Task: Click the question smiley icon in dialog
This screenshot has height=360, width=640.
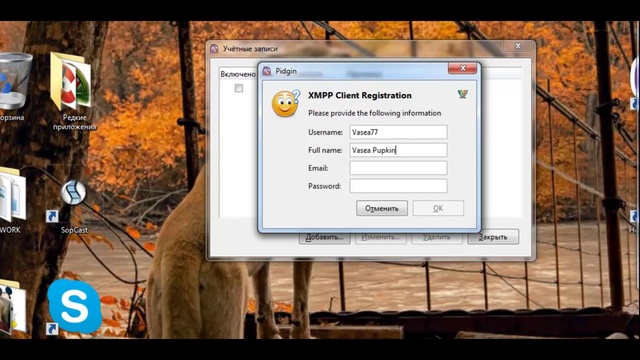Action: tap(285, 103)
